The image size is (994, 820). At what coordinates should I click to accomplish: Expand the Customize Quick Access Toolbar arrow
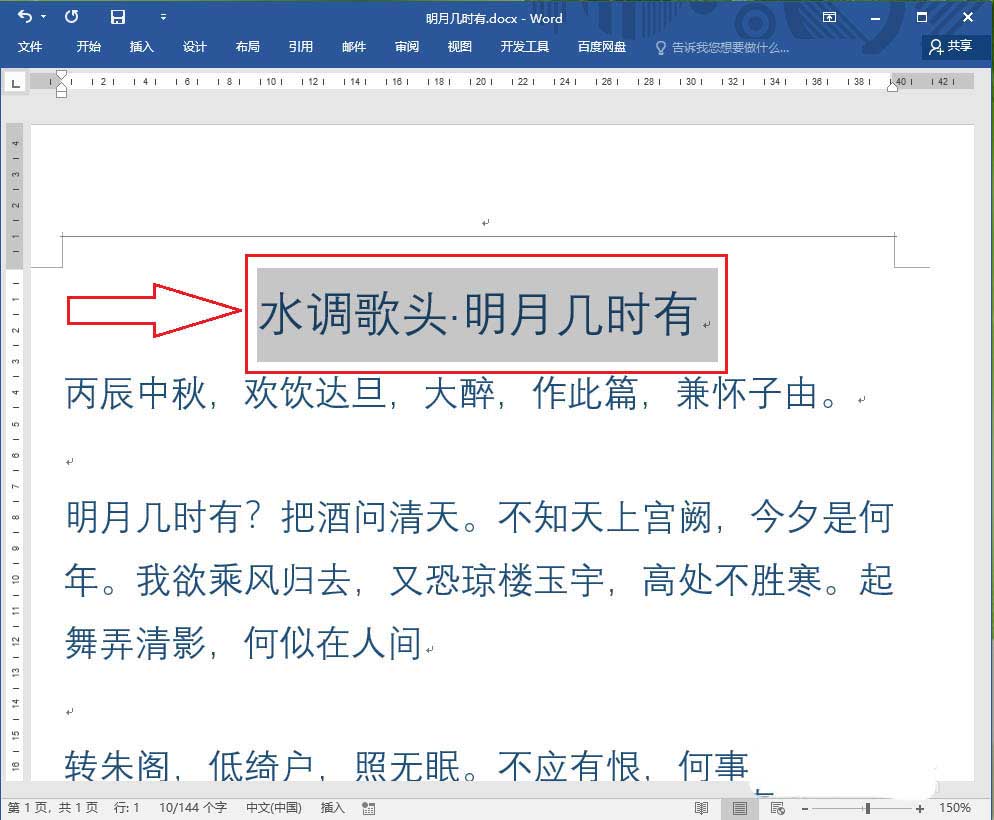pyautogui.click(x=164, y=17)
